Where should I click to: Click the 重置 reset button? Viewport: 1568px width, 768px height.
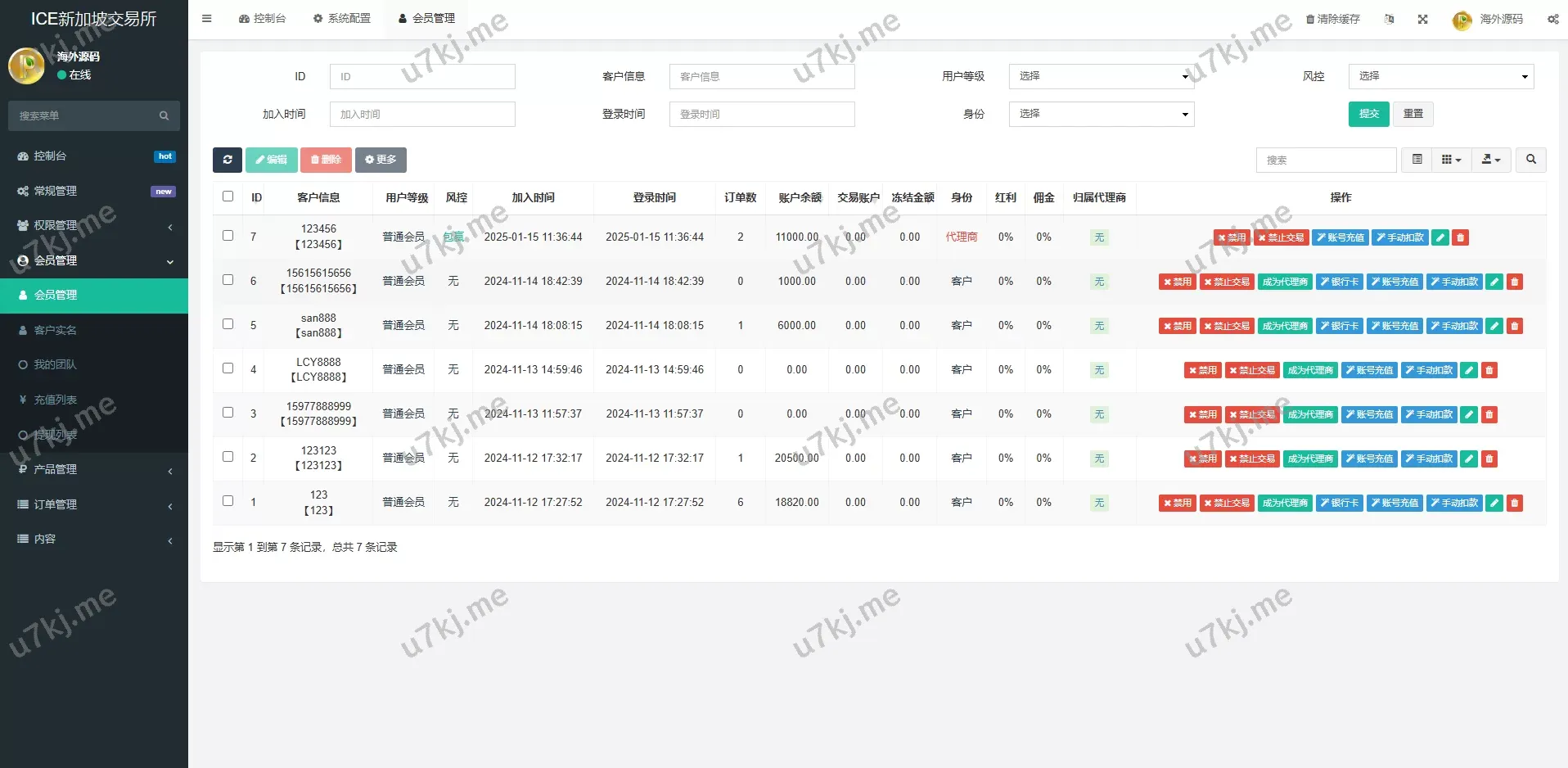click(1413, 114)
